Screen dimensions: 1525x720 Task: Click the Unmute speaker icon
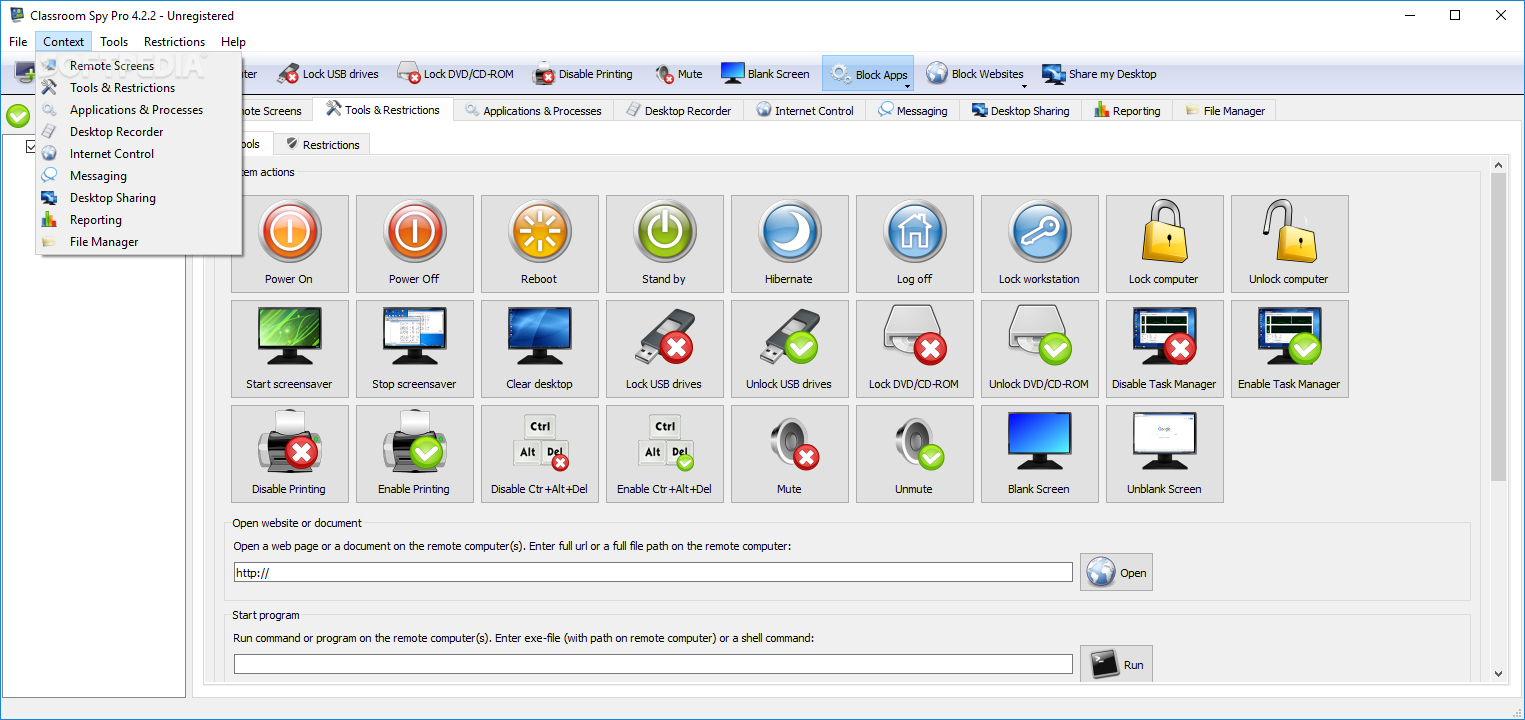click(914, 453)
